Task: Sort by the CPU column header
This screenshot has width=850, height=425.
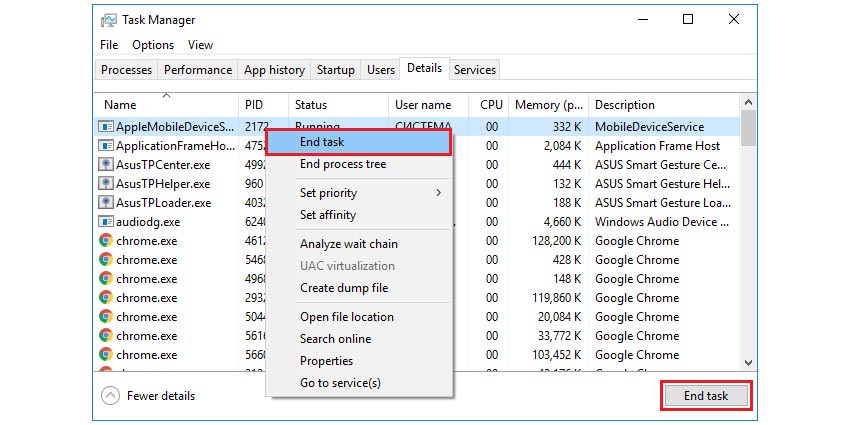Action: coord(488,105)
